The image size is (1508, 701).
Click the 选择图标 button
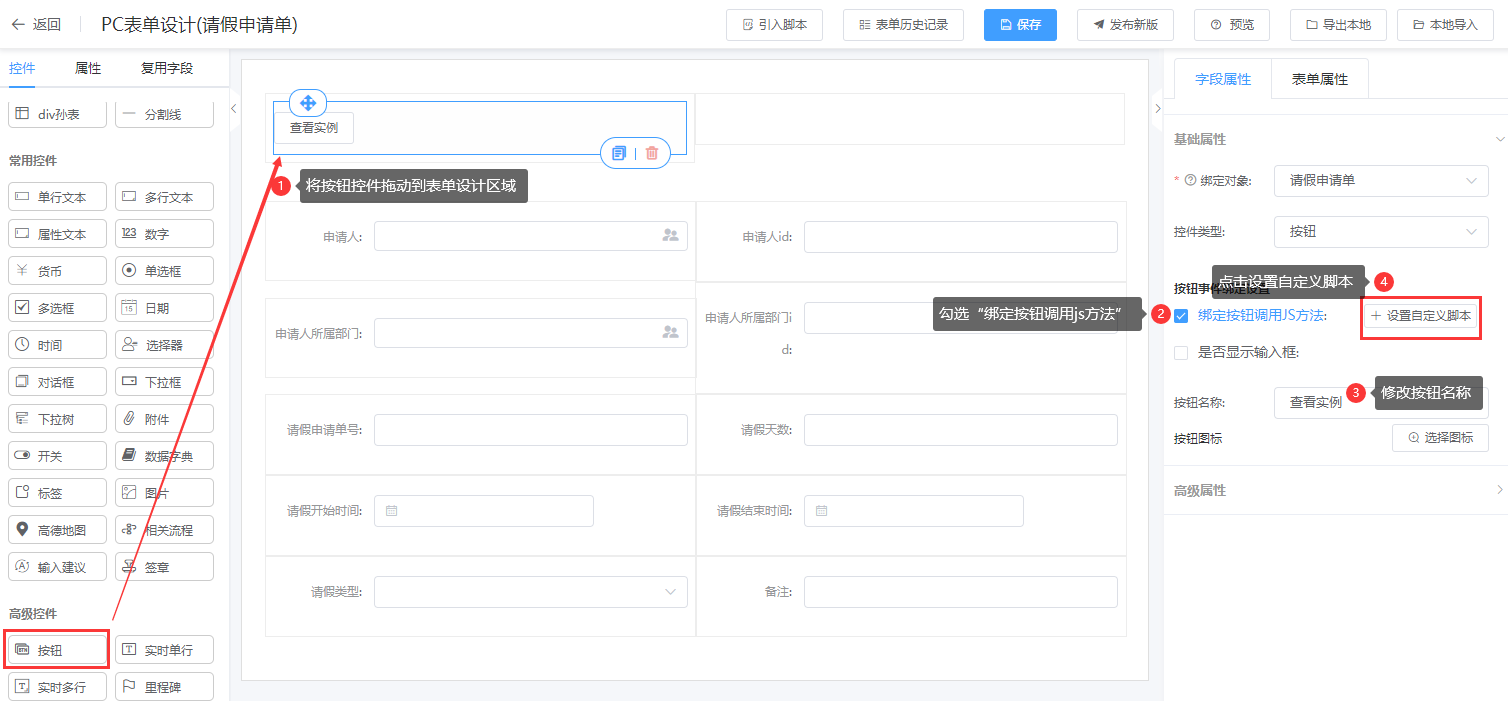click(x=1440, y=438)
